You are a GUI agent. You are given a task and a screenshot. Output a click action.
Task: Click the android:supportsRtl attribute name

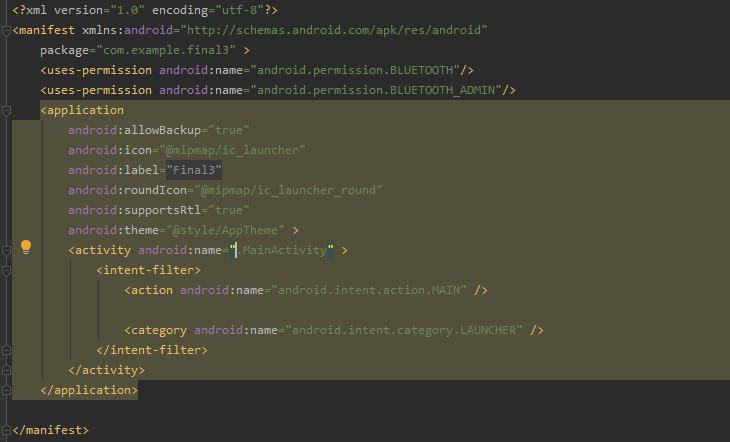point(135,210)
